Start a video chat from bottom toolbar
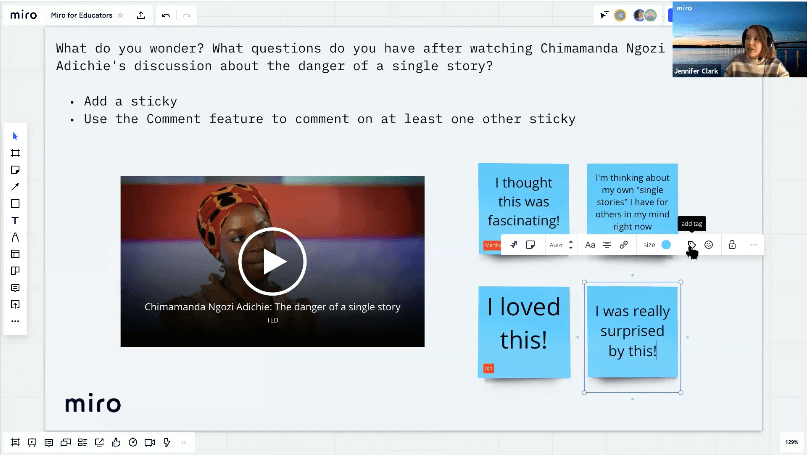Screen dimensions: 807x455 150,442
